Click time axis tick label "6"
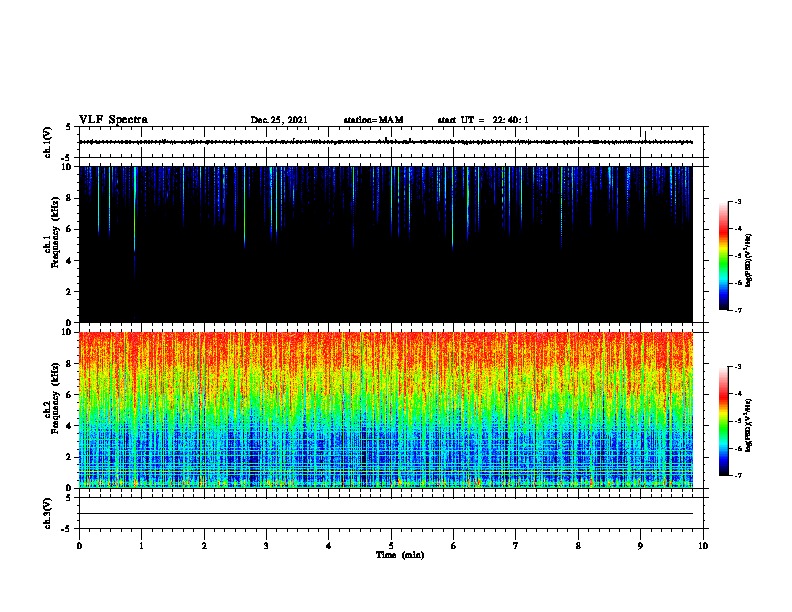The image size is (792, 612). coord(454,546)
